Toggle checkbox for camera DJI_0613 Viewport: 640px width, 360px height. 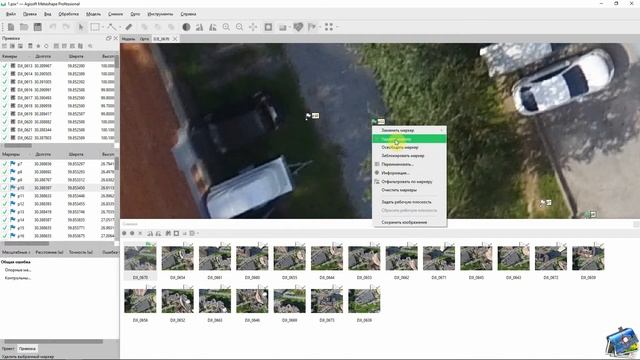click(x=5, y=66)
